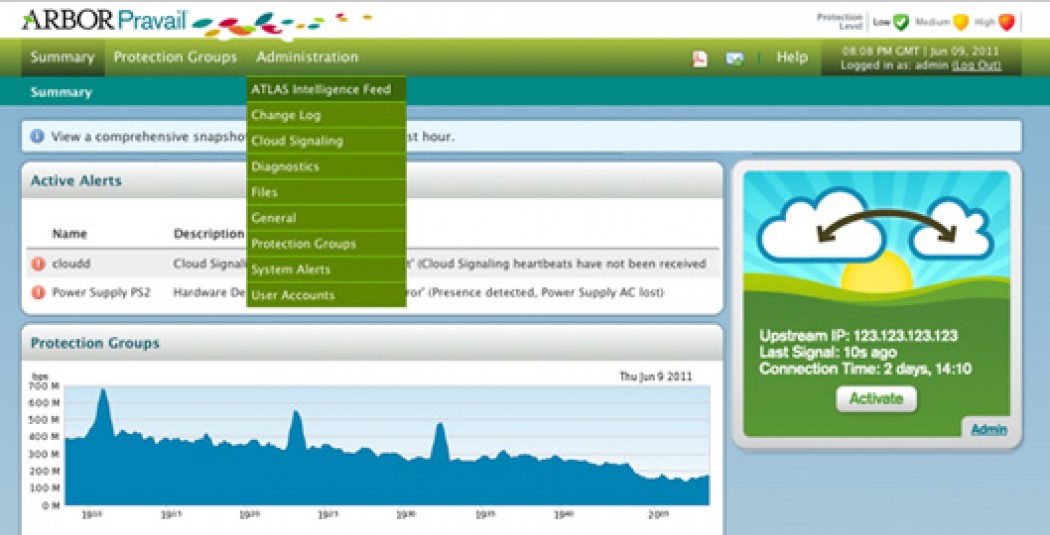Screen dimensions: 1050x535
Task: Open the Admin link in cloud widget
Action: point(988,430)
